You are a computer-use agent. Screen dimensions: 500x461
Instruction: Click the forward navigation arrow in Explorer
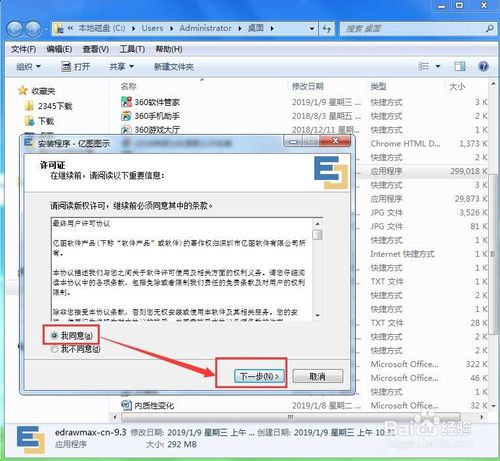33,29
